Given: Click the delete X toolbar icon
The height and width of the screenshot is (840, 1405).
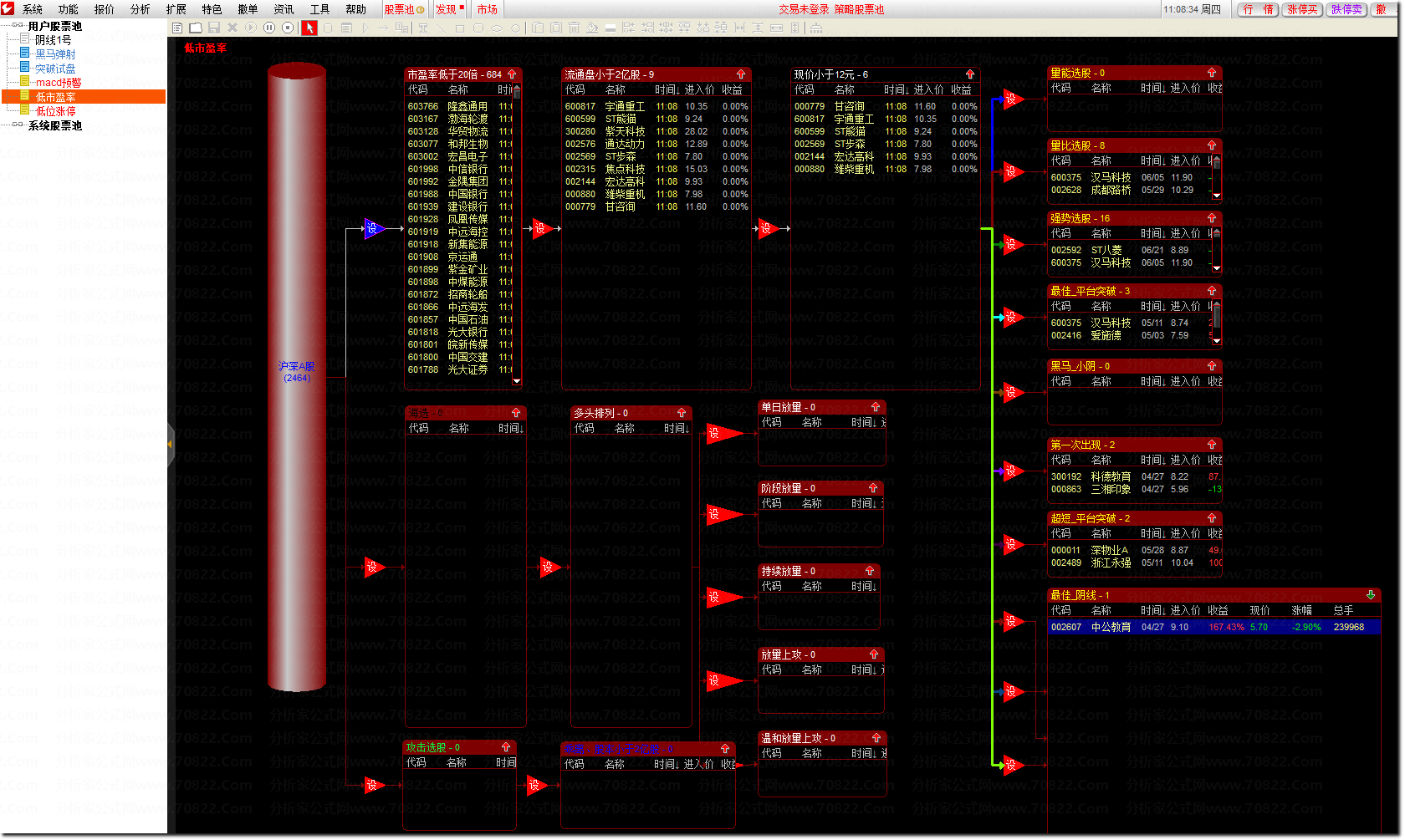Looking at the screenshot, I should click(x=232, y=28).
